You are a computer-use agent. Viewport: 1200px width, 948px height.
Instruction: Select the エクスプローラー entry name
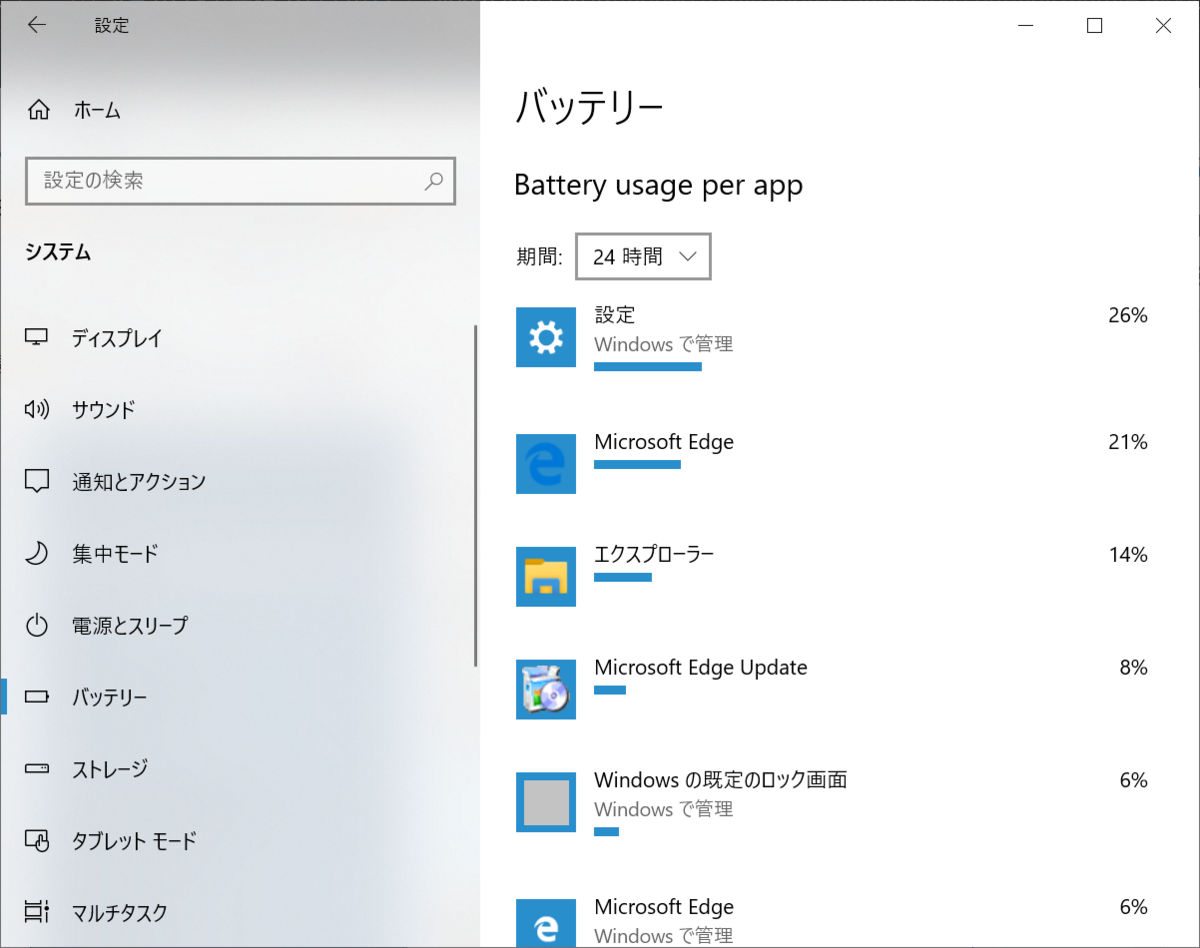click(x=654, y=554)
